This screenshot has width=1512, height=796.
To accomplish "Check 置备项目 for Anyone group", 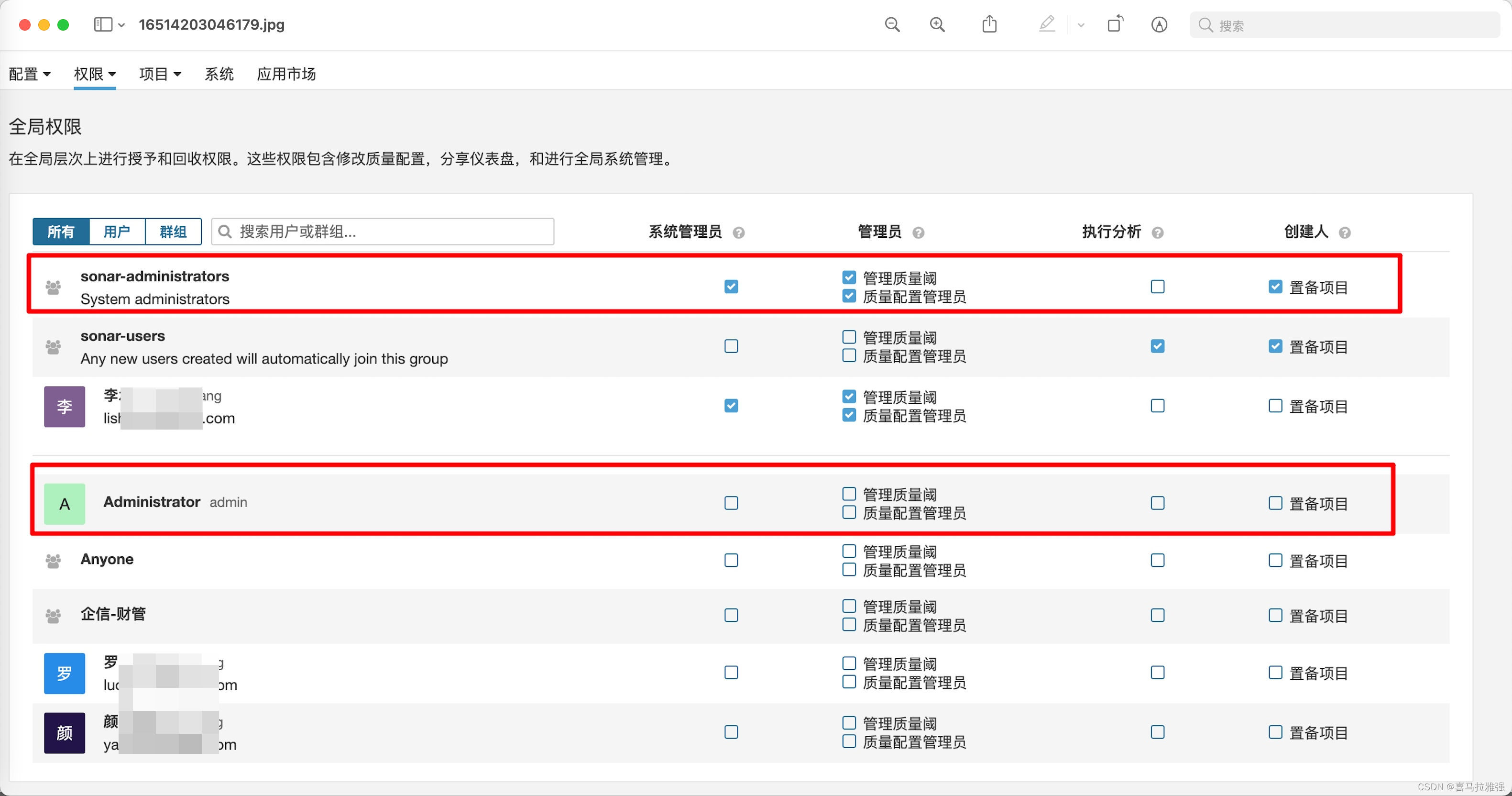I will point(1275,560).
